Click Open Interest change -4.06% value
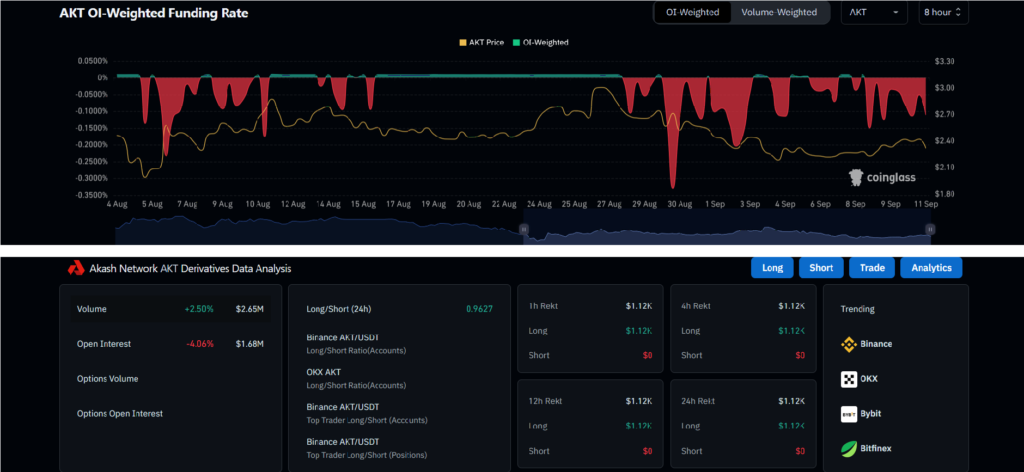 click(199, 343)
